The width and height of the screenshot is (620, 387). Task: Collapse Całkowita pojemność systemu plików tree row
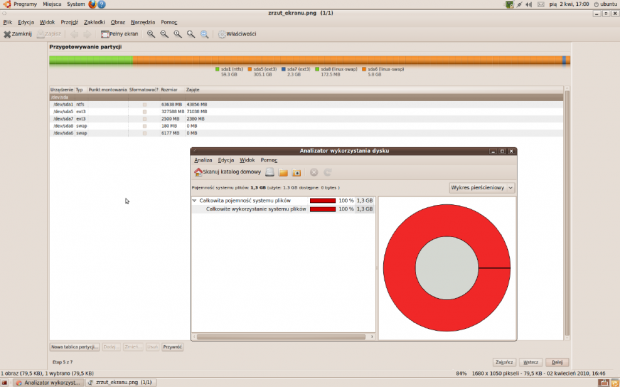[x=194, y=201]
